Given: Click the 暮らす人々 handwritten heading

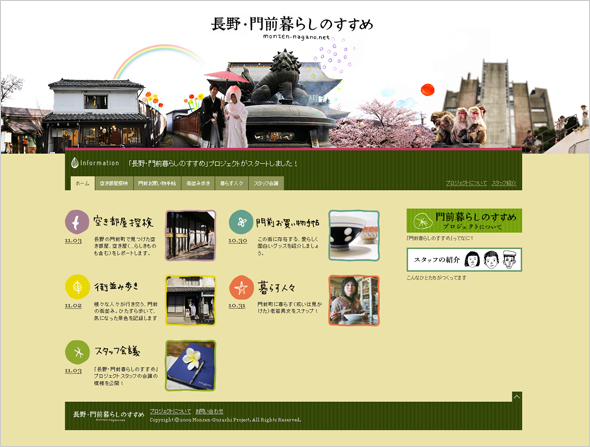Looking at the screenshot, I should (x=276, y=287).
